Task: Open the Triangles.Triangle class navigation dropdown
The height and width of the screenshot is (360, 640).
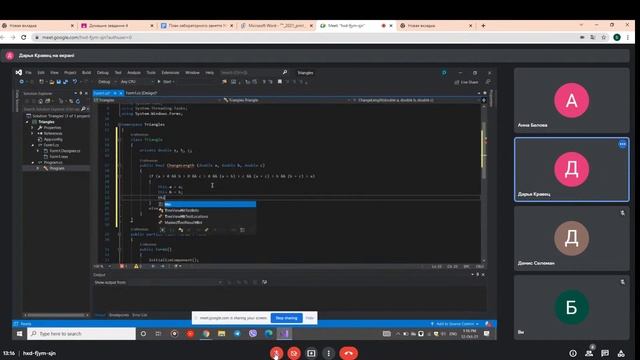Action: pos(287,100)
